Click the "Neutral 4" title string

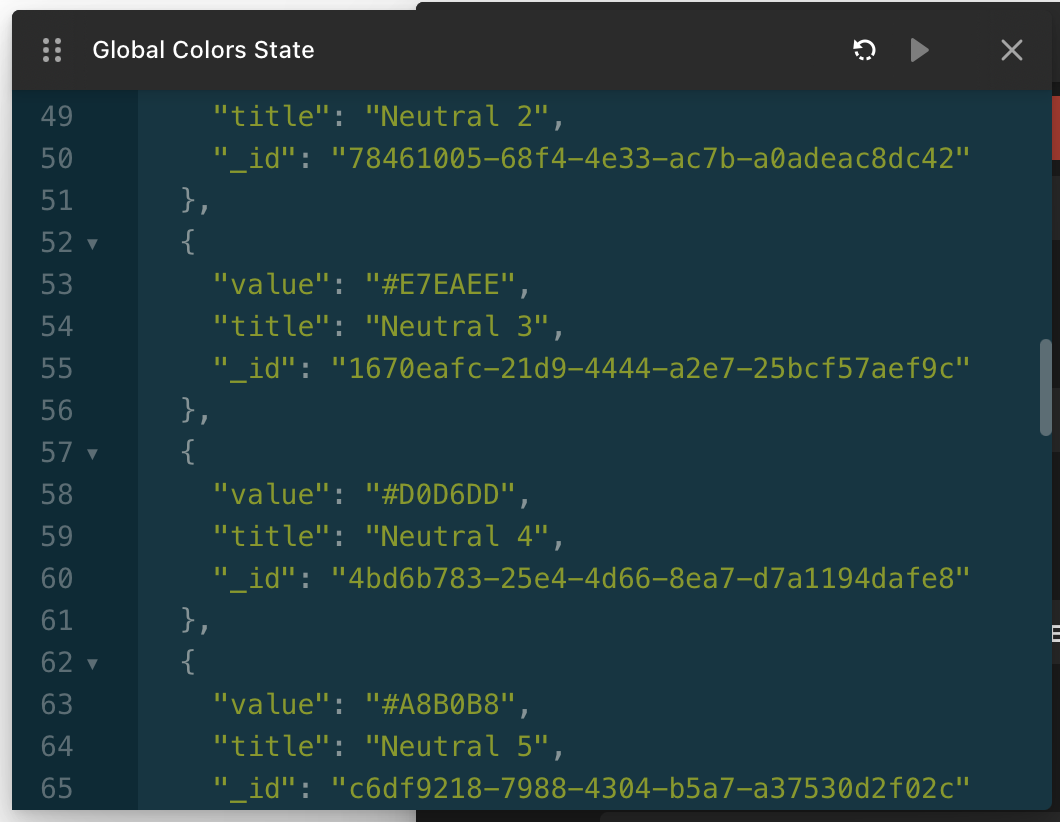click(456, 537)
